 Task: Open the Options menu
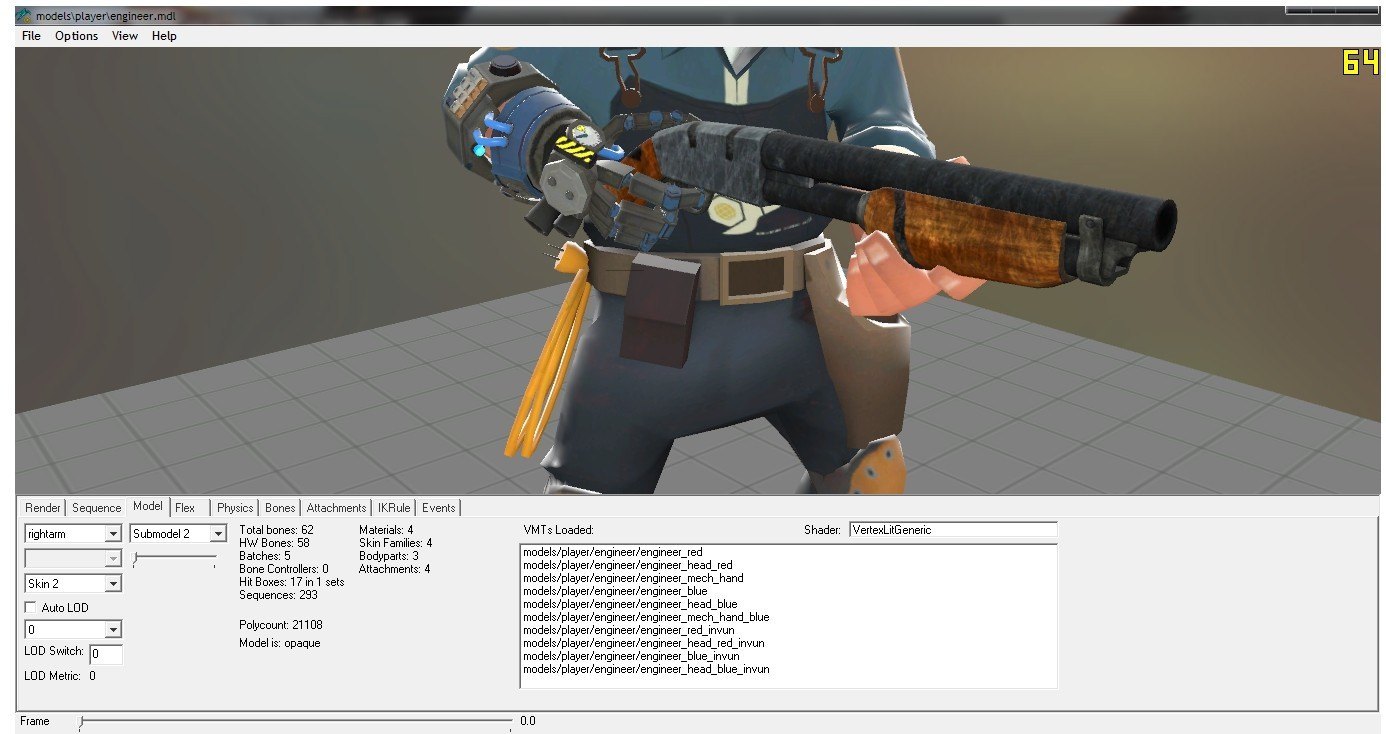[76, 36]
